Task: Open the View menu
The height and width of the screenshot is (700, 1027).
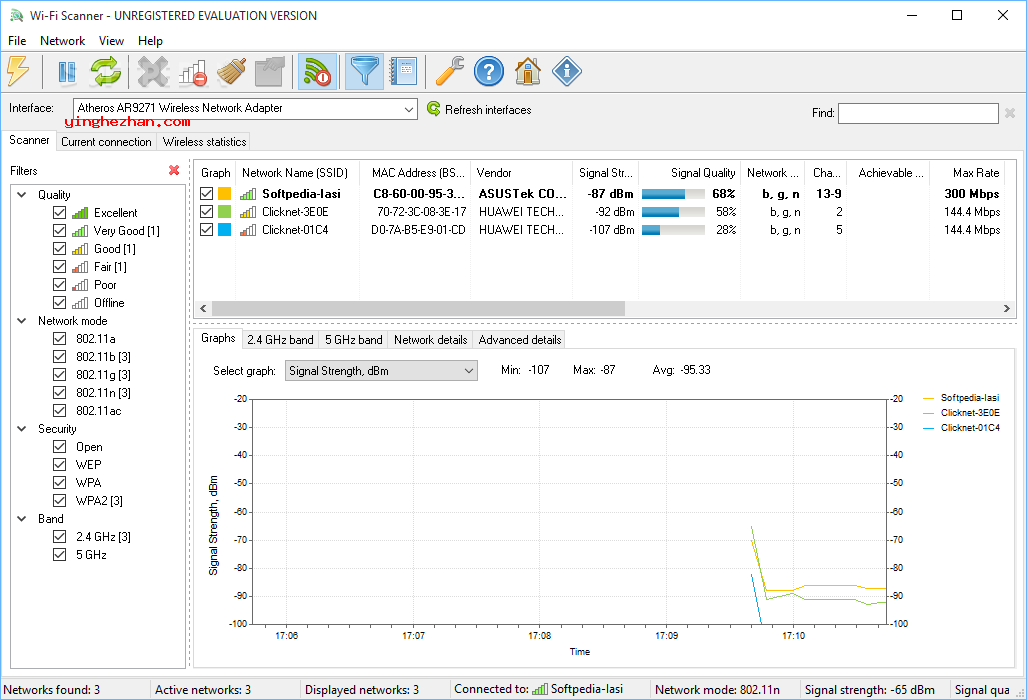Action: coord(111,41)
